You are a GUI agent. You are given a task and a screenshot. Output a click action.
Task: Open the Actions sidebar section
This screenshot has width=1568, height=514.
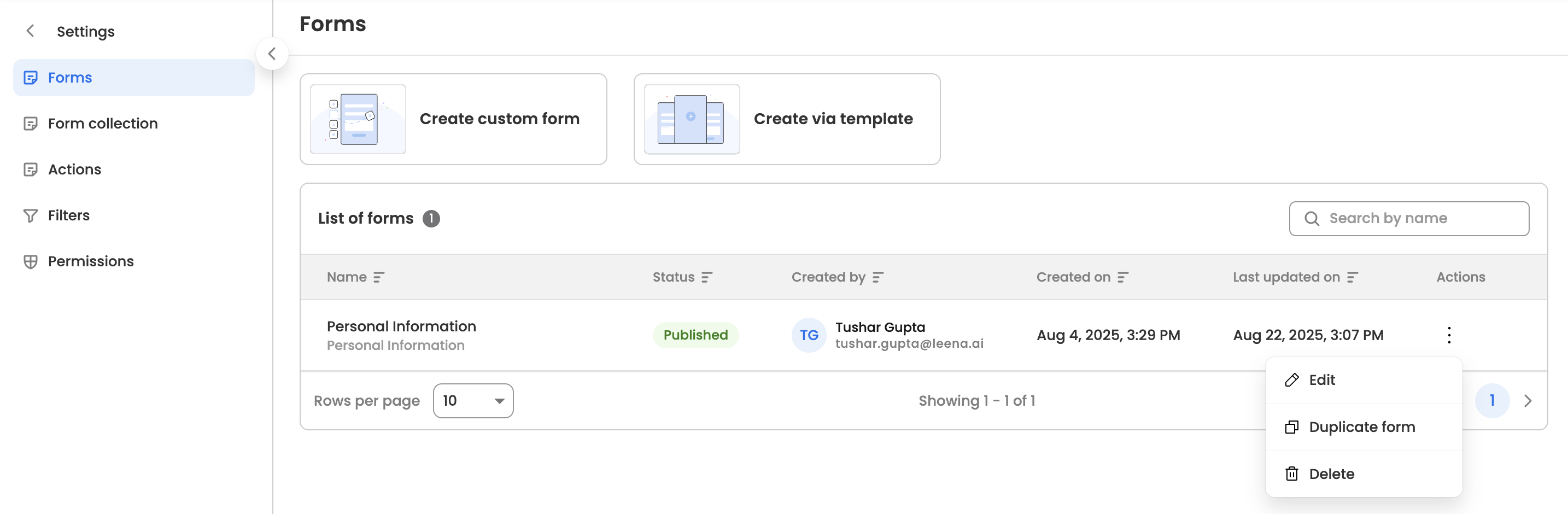coord(74,170)
